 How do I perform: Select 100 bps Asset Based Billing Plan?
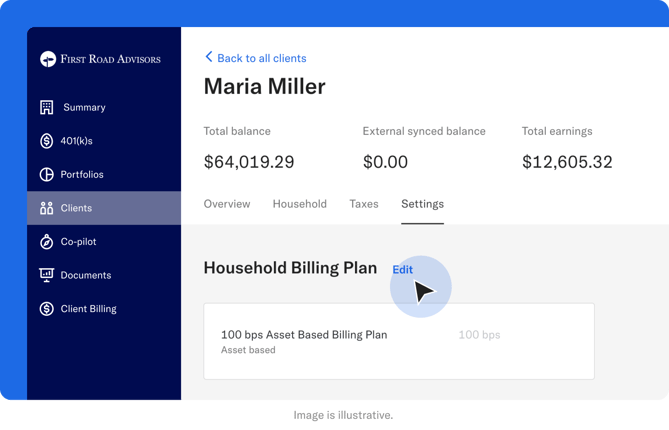304,335
